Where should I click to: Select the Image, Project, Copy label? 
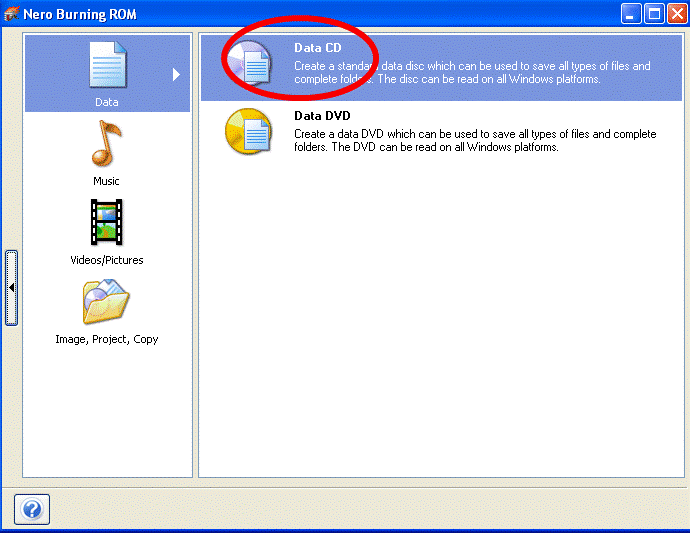pos(106,339)
